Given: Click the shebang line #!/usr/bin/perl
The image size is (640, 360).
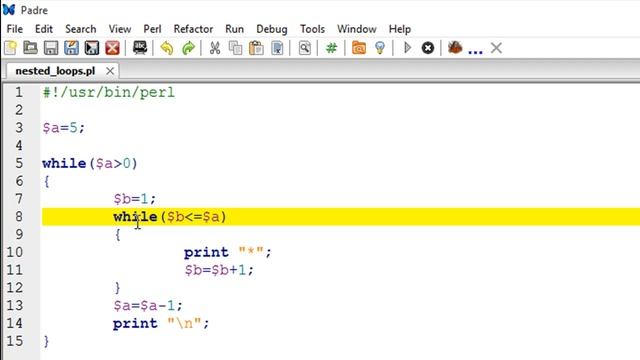Looking at the screenshot, I should (109, 93).
